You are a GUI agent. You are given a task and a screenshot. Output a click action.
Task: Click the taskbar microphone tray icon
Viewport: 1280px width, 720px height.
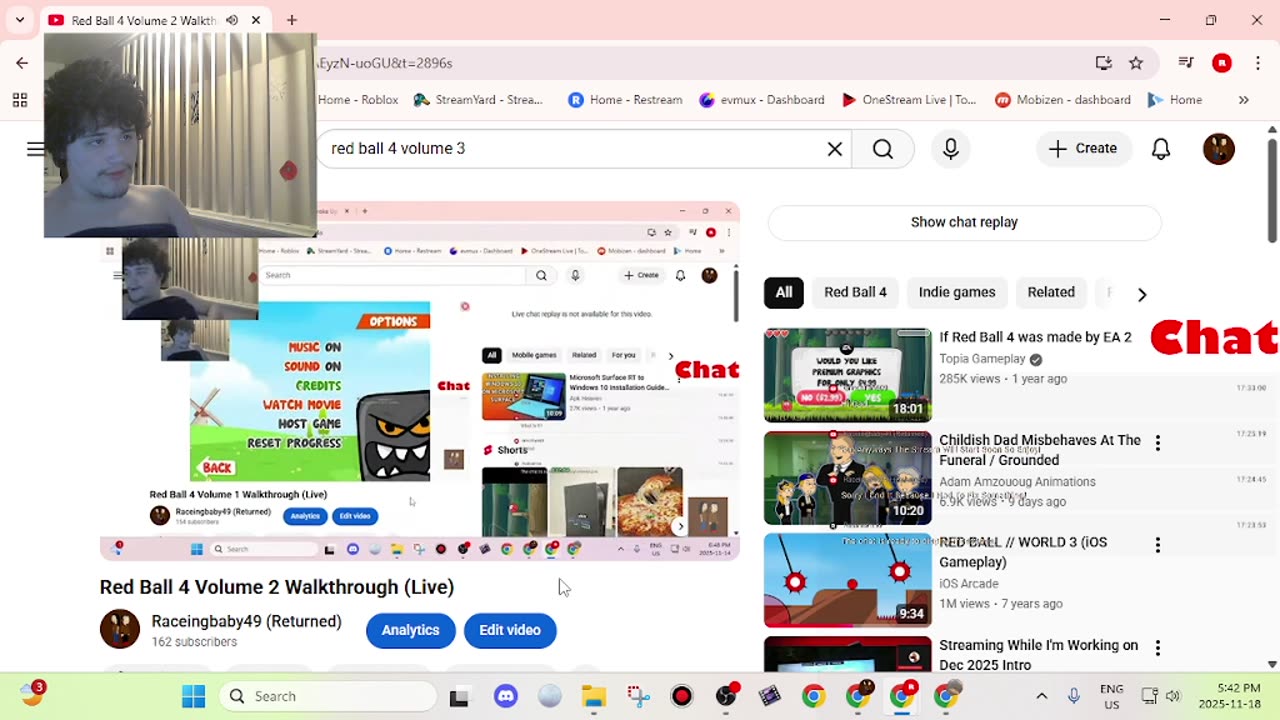[1074, 696]
